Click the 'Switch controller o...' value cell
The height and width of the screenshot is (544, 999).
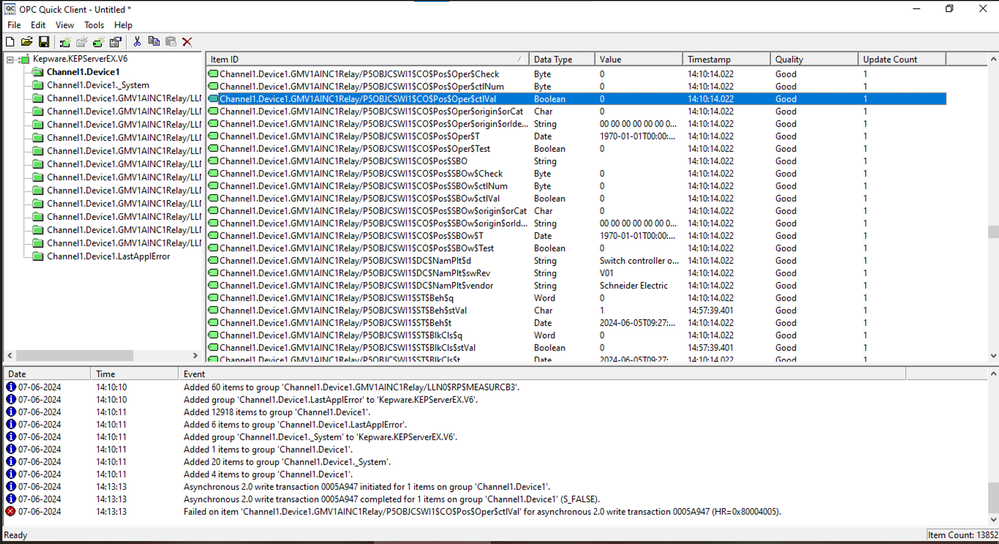[639, 261]
